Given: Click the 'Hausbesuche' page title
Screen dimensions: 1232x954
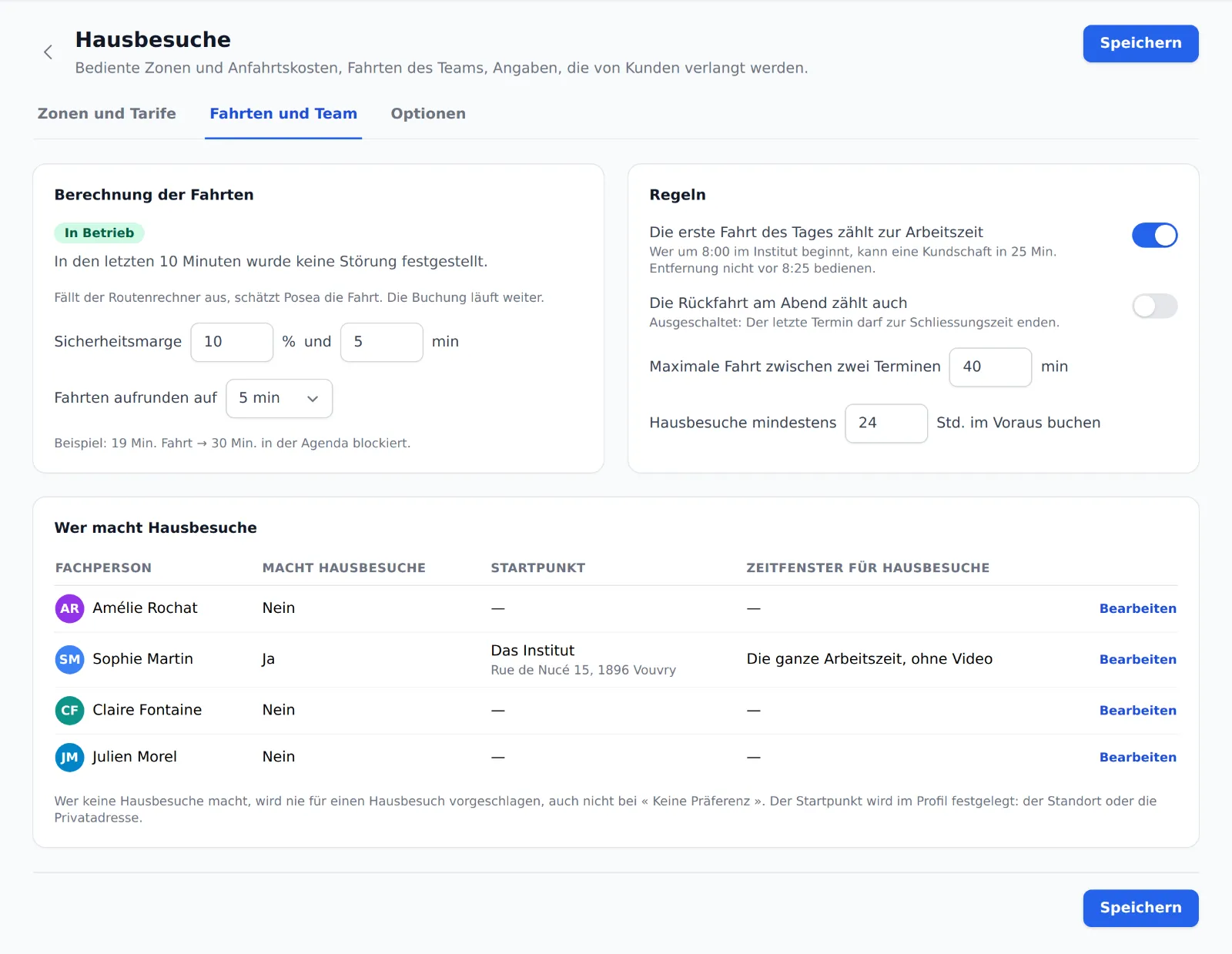Looking at the screenshot, I should point(153,40).
